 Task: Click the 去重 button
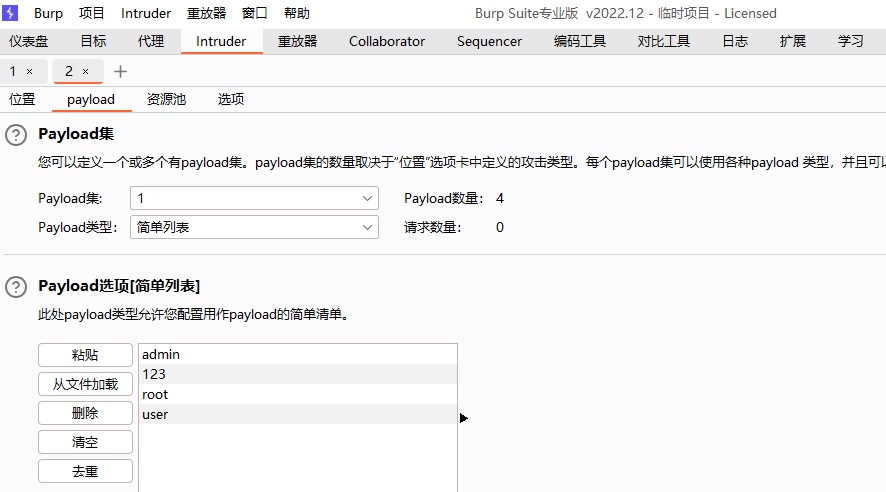click(x=85, y=471)
